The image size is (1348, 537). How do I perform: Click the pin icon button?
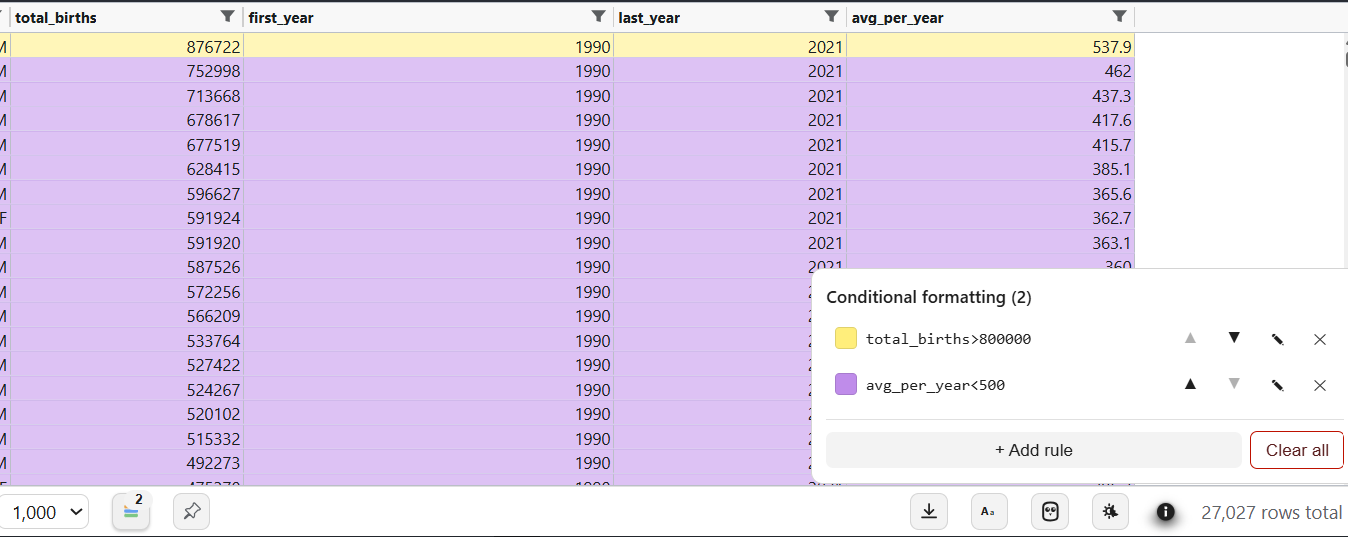tap(192, 512)
